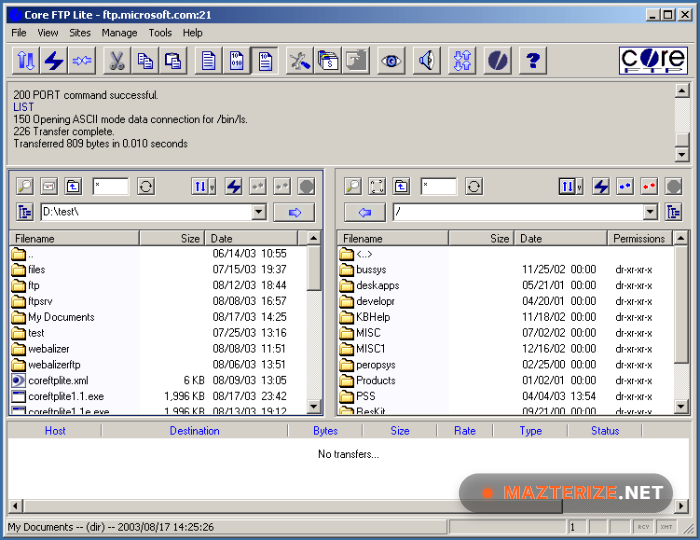This screenshot has height=540, width=700.
Task: Select Auto transfer mode icon
Action: (265, 60)
